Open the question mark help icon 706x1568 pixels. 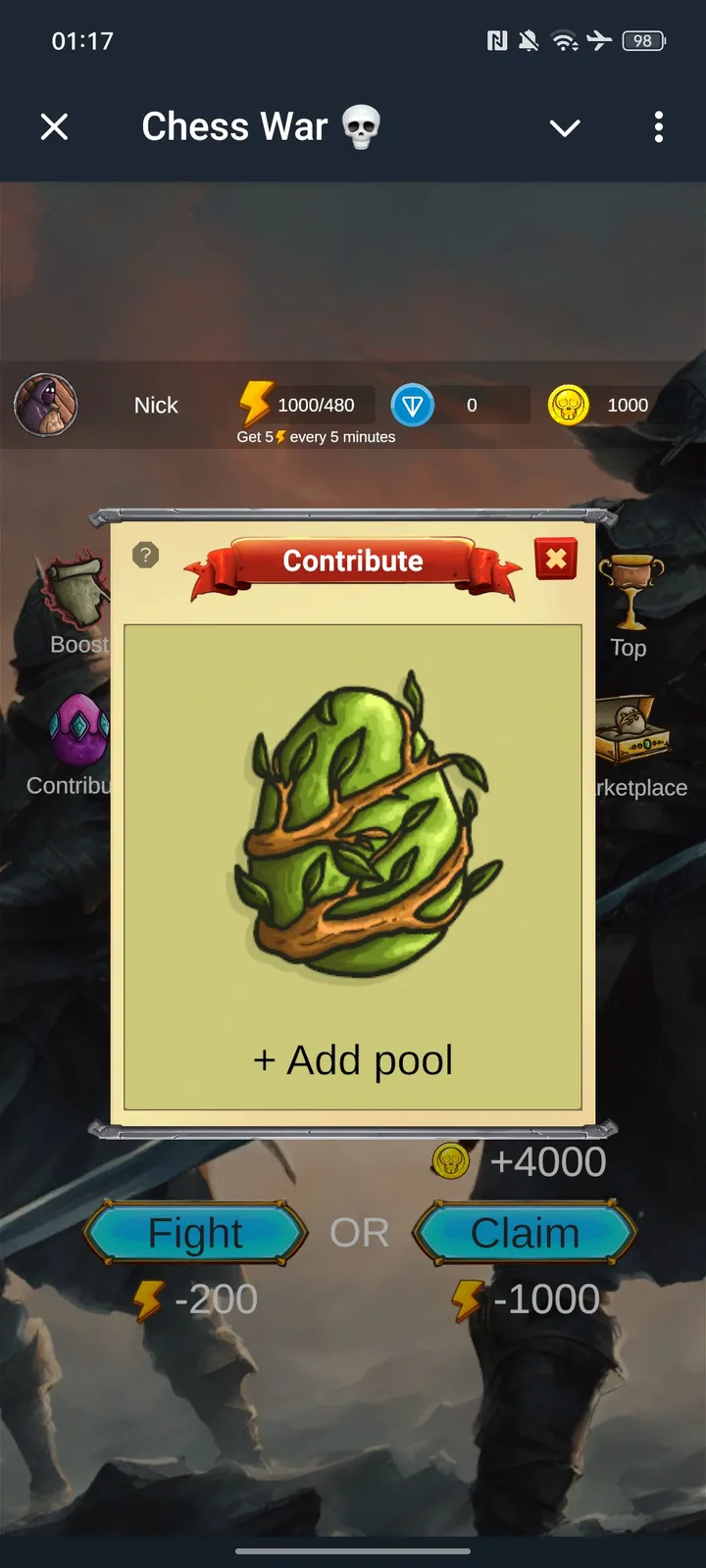(x=145, y=556)
